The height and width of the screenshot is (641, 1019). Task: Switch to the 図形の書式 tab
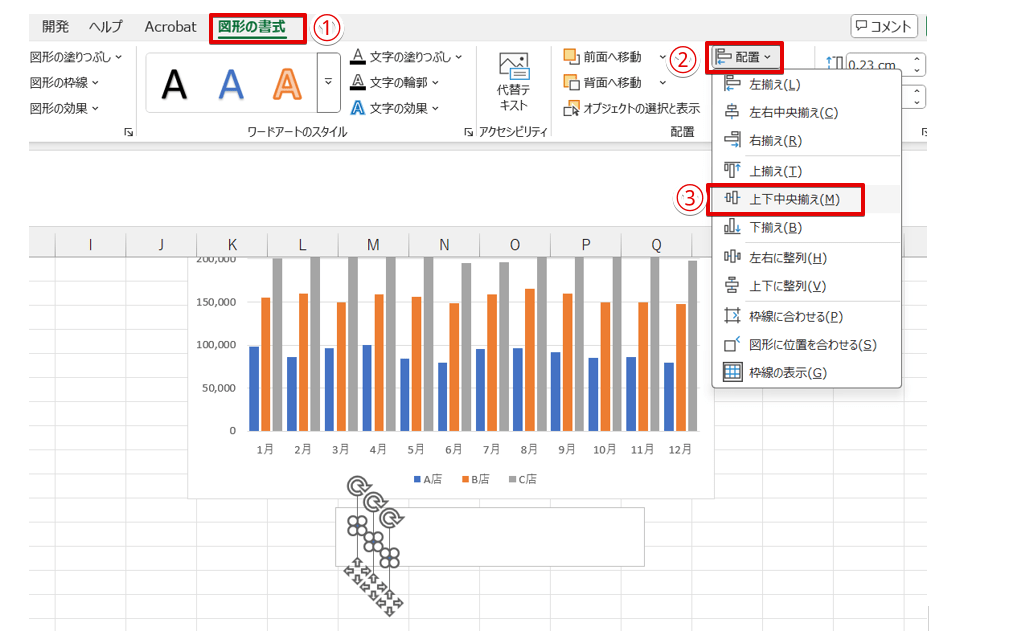point(252,27)
